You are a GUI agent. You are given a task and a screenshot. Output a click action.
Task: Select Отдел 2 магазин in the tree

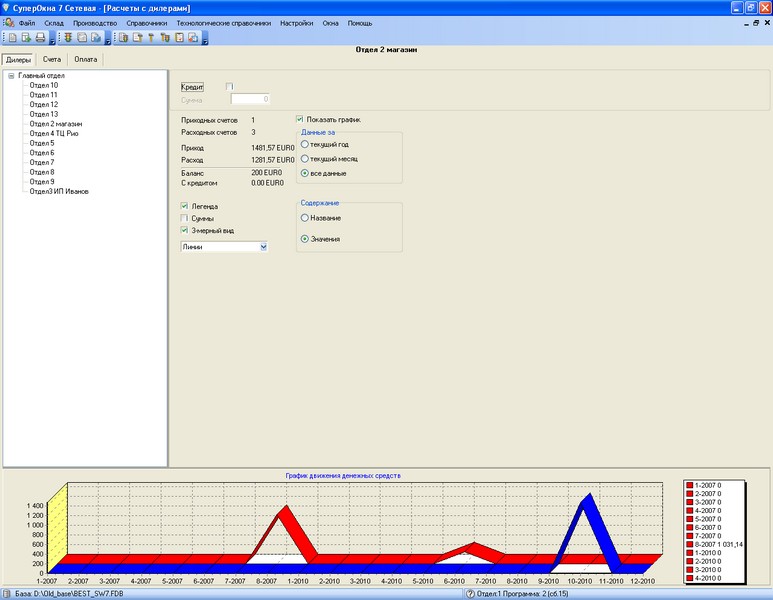coord(56,124)
